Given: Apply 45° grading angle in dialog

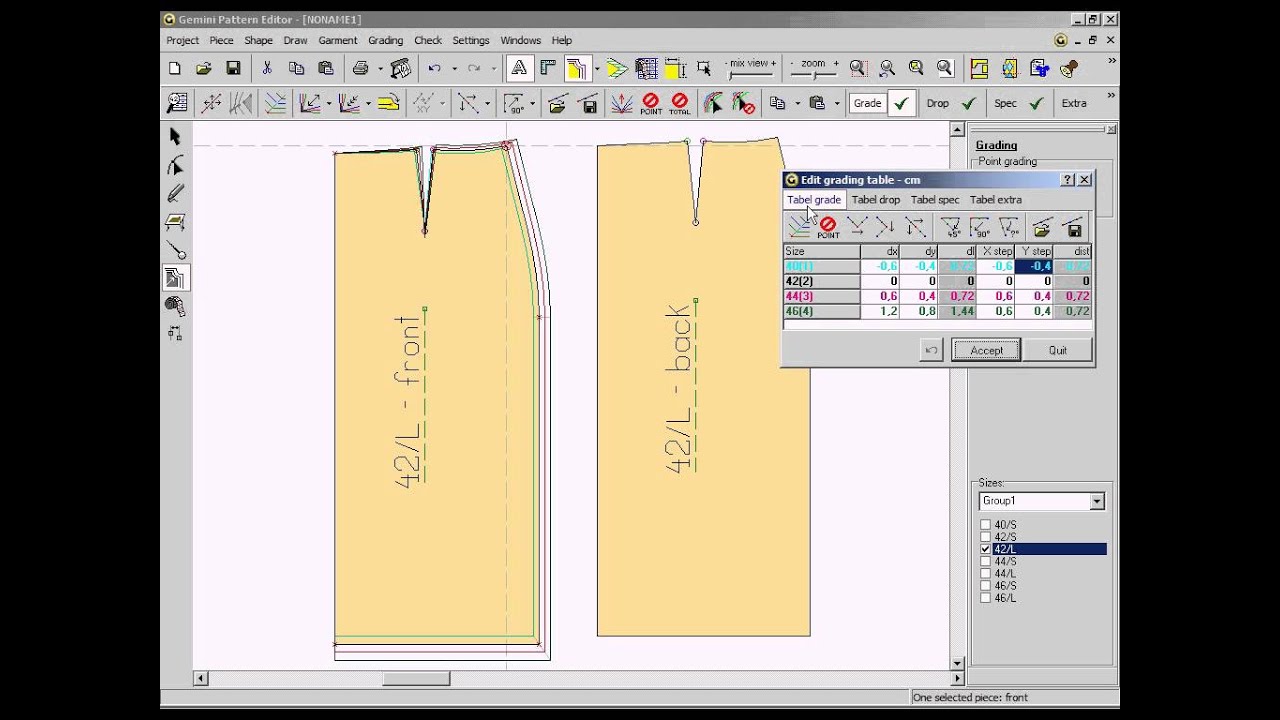Looking at the screenshot, I should (951, 228).
